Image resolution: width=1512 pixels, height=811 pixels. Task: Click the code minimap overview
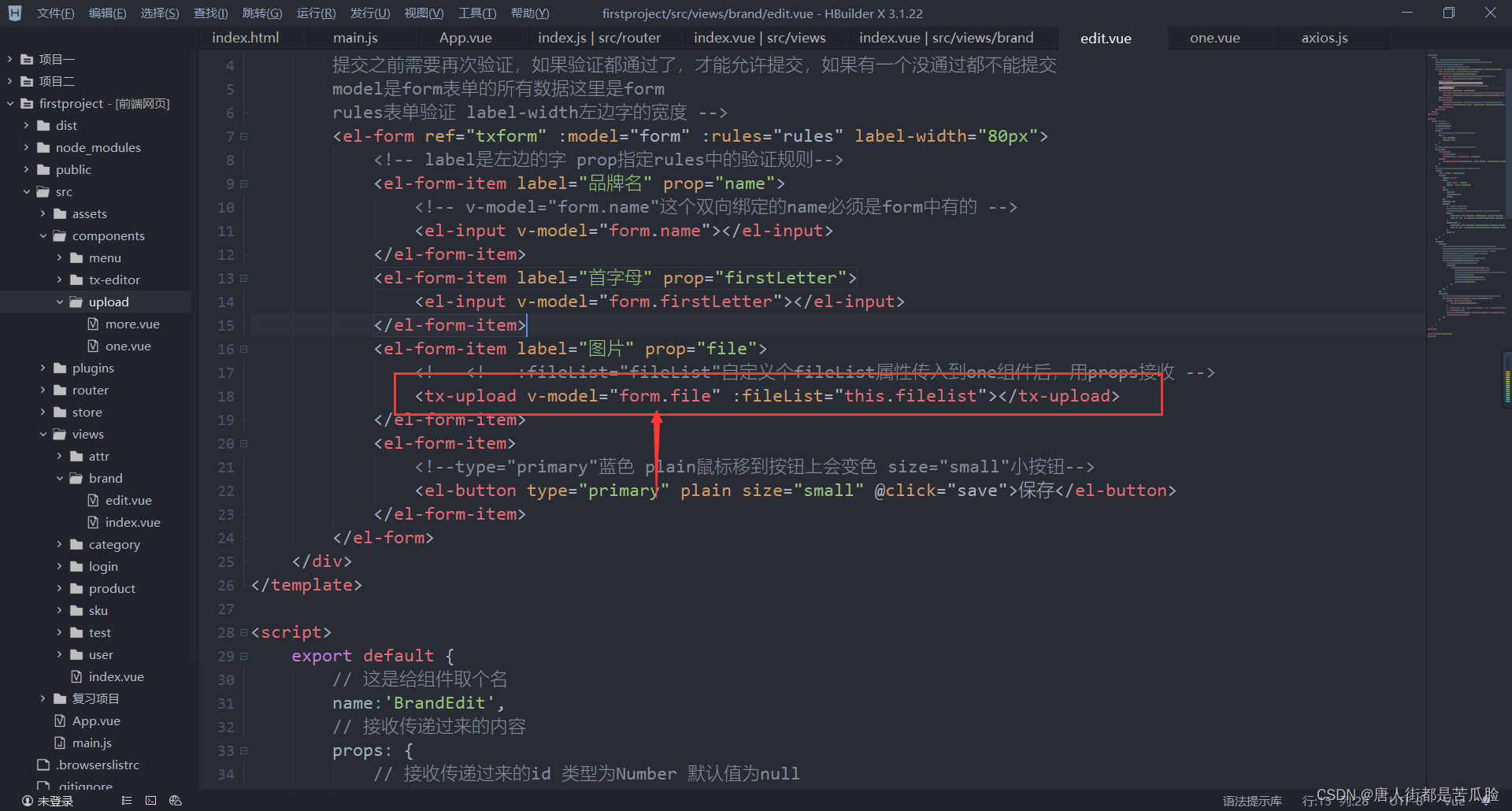tap(1465, 197)
